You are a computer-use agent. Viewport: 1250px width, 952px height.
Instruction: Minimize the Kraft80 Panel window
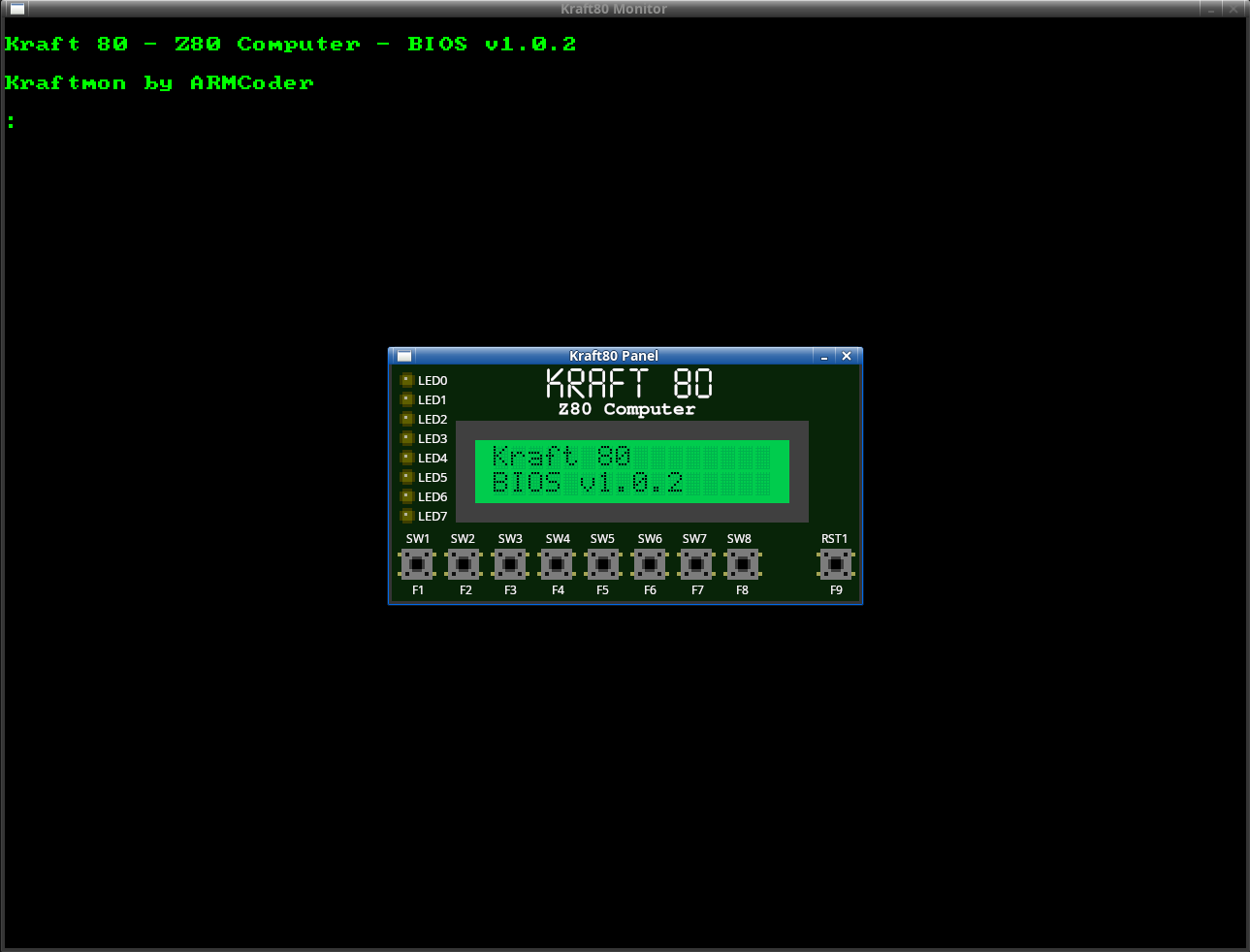pyautogui.click(x=824, y=356)
